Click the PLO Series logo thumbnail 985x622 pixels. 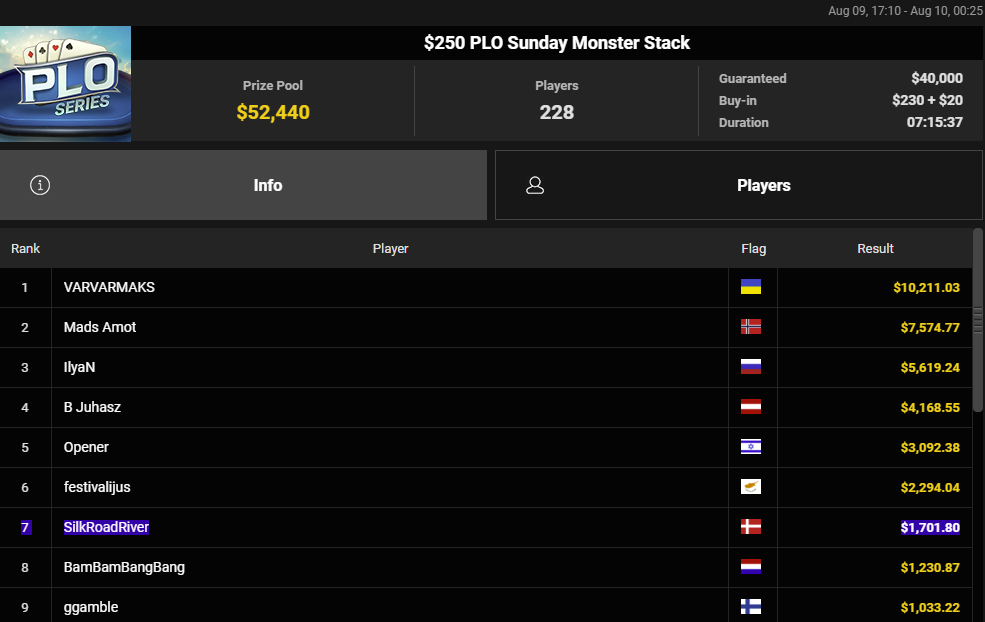[65, 84]
